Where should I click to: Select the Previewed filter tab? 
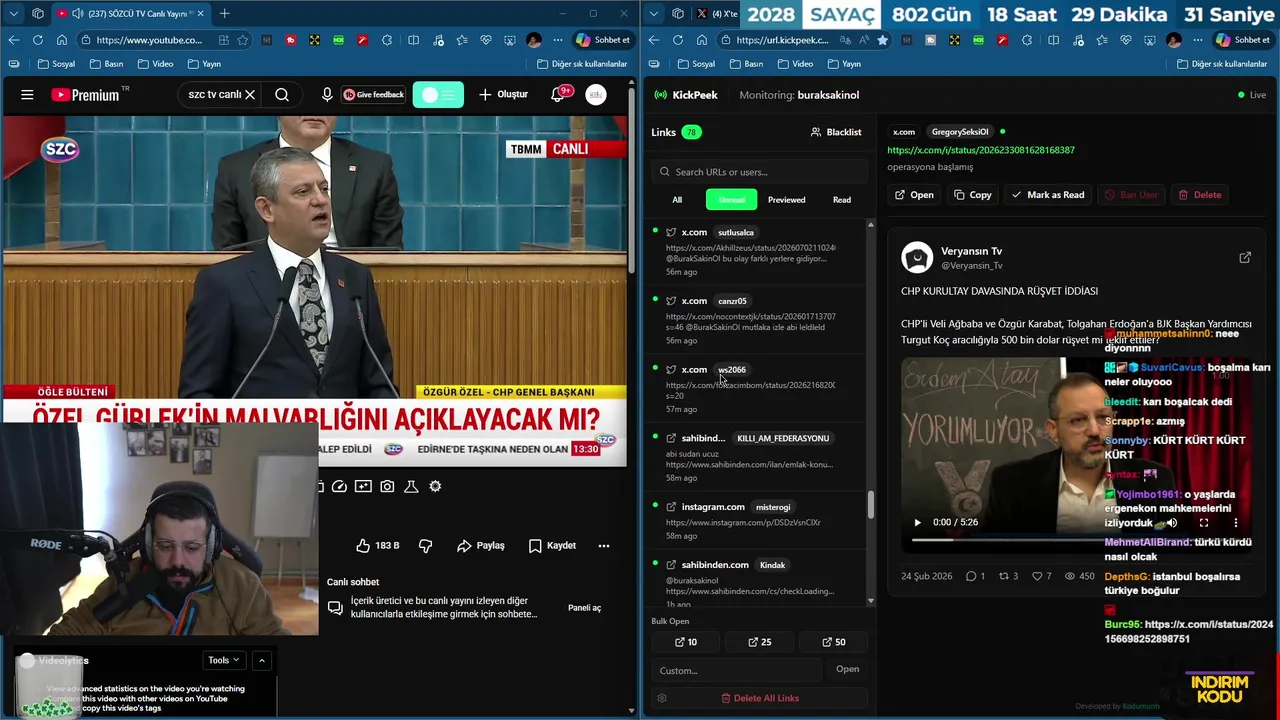pyautogui.click(x=786, y=200)
